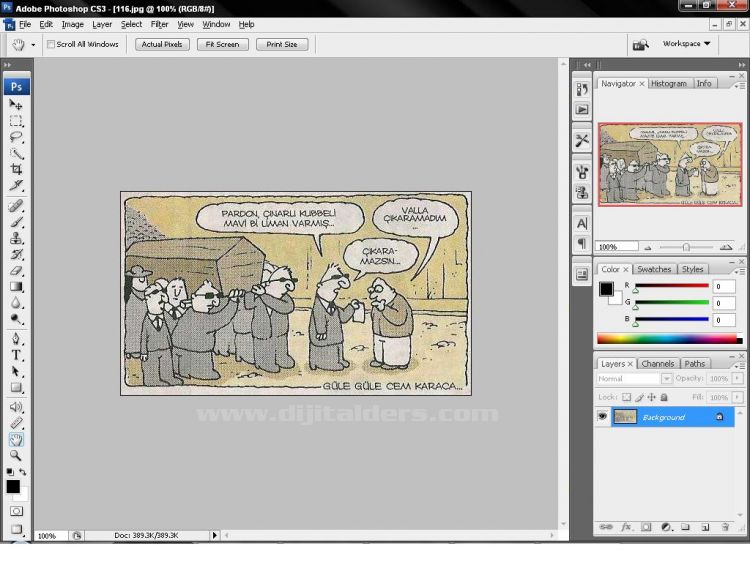This screenshot has height=562, width=750.
Task: Open the Character panel icon
Action: pos(582,223)
